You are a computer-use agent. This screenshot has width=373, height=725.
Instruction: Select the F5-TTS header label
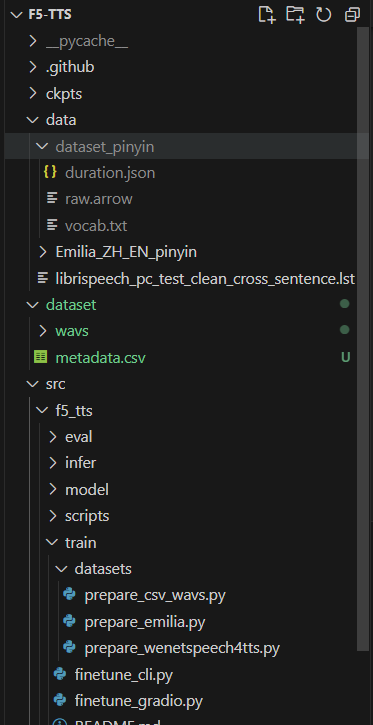click(x=50, y=15)
